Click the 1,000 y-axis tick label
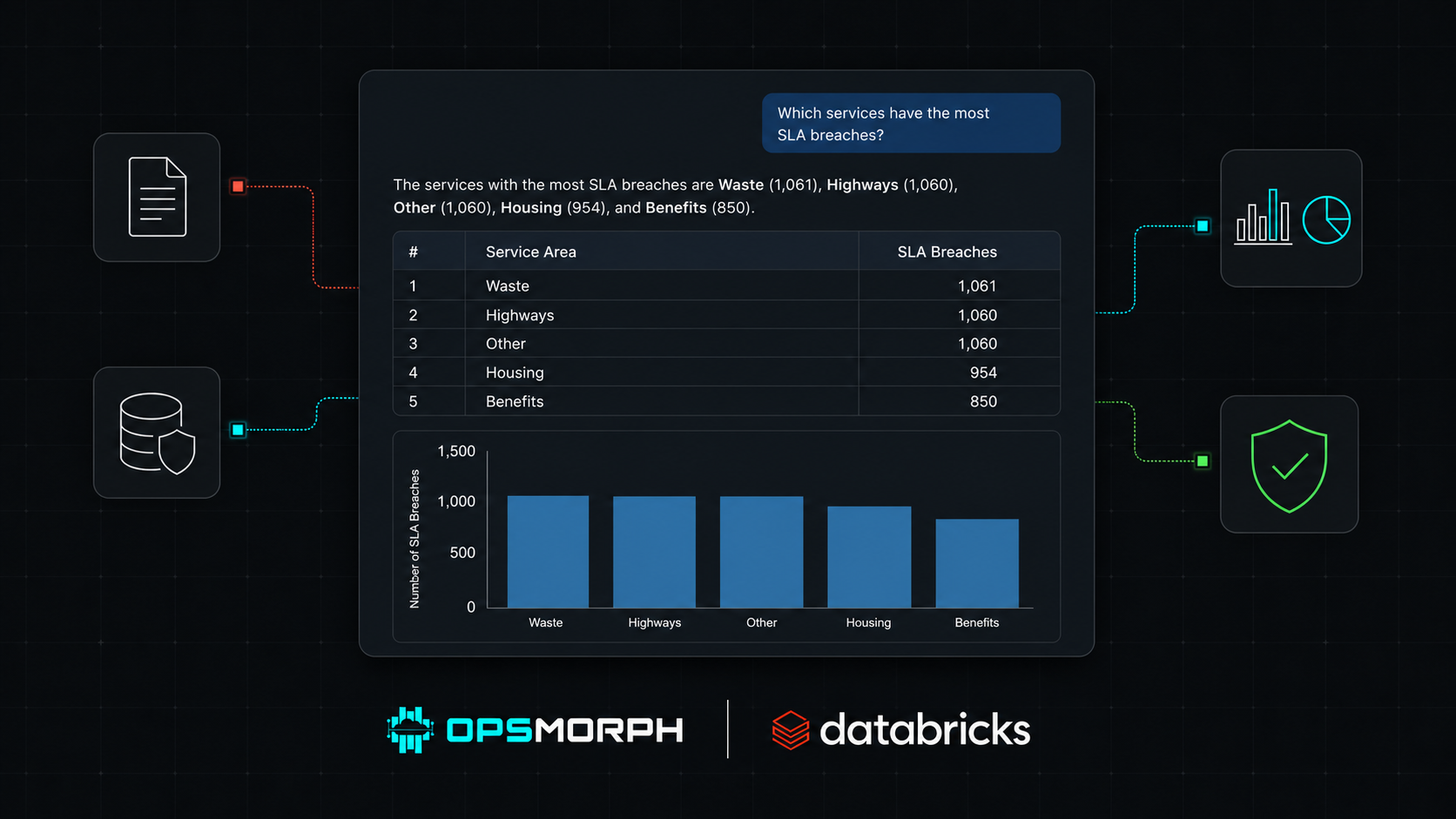1456x819 pixels. [x=456, y=501]
